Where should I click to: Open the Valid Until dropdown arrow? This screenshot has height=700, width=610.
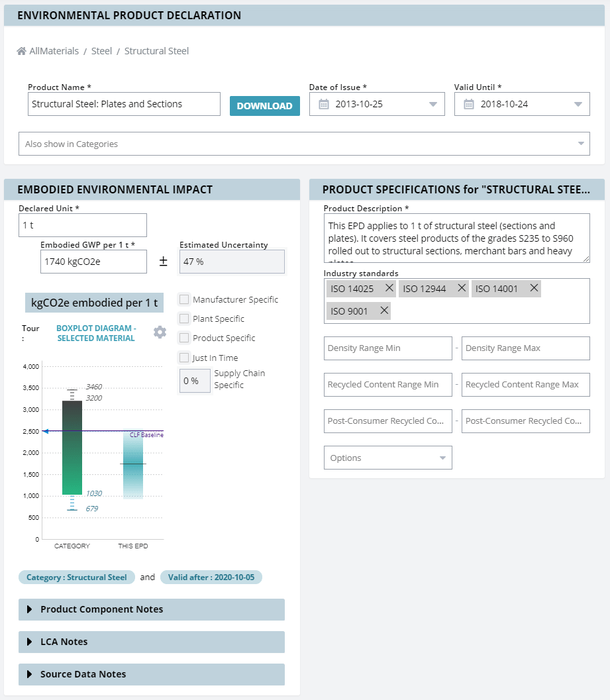pos(578,104)
